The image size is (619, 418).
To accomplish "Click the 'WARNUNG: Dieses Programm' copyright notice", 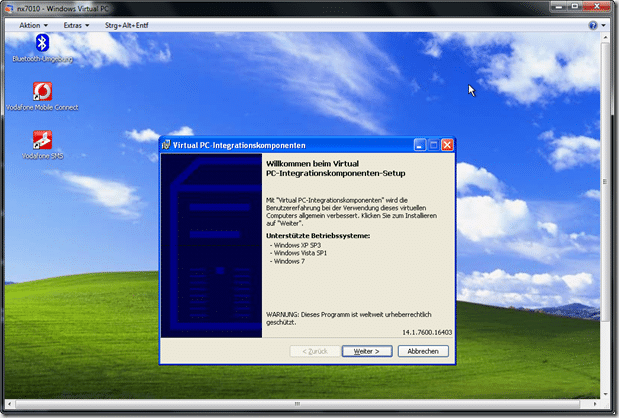I will [349, 318].
